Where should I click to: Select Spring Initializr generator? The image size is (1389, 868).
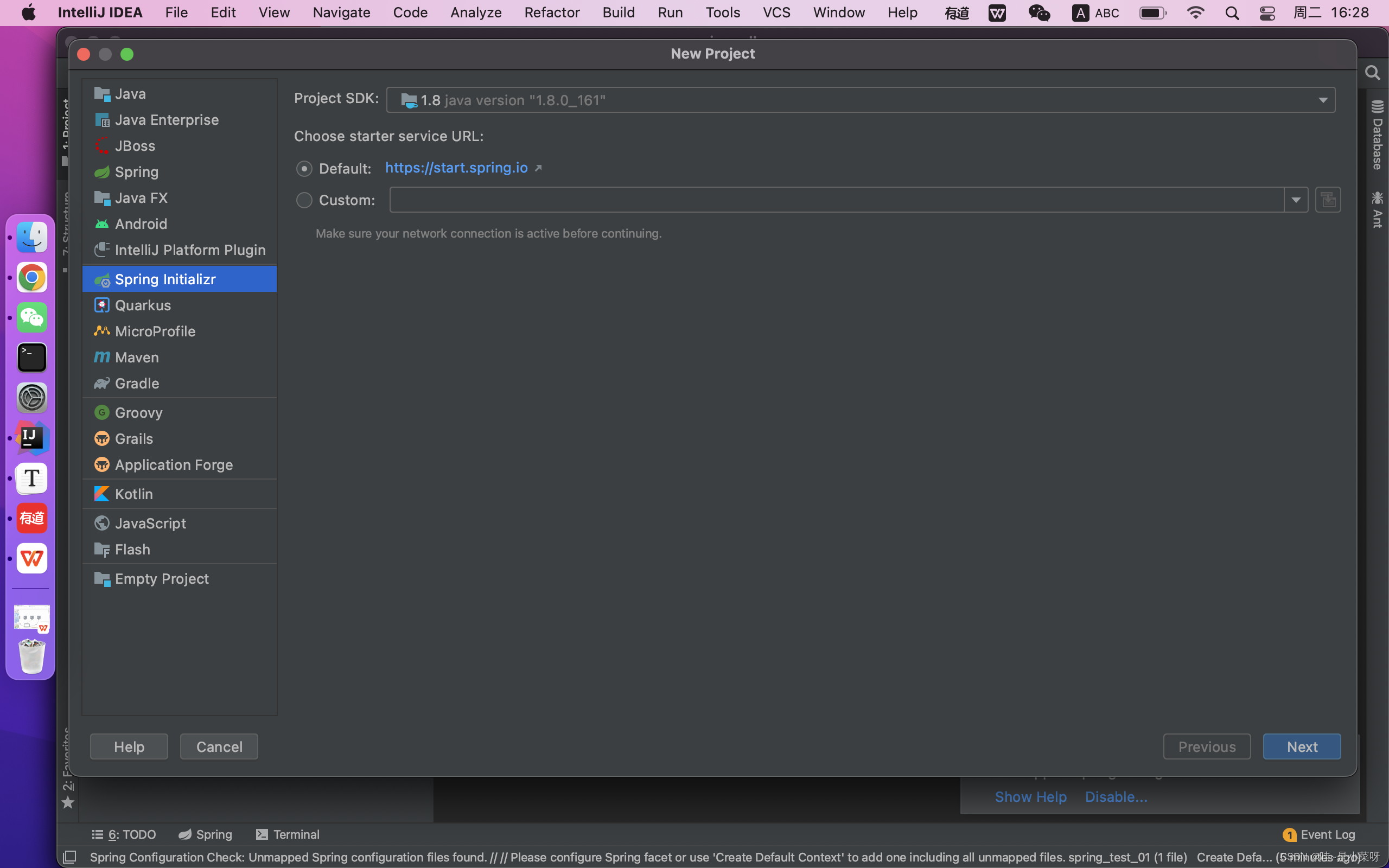pos(179,279)
